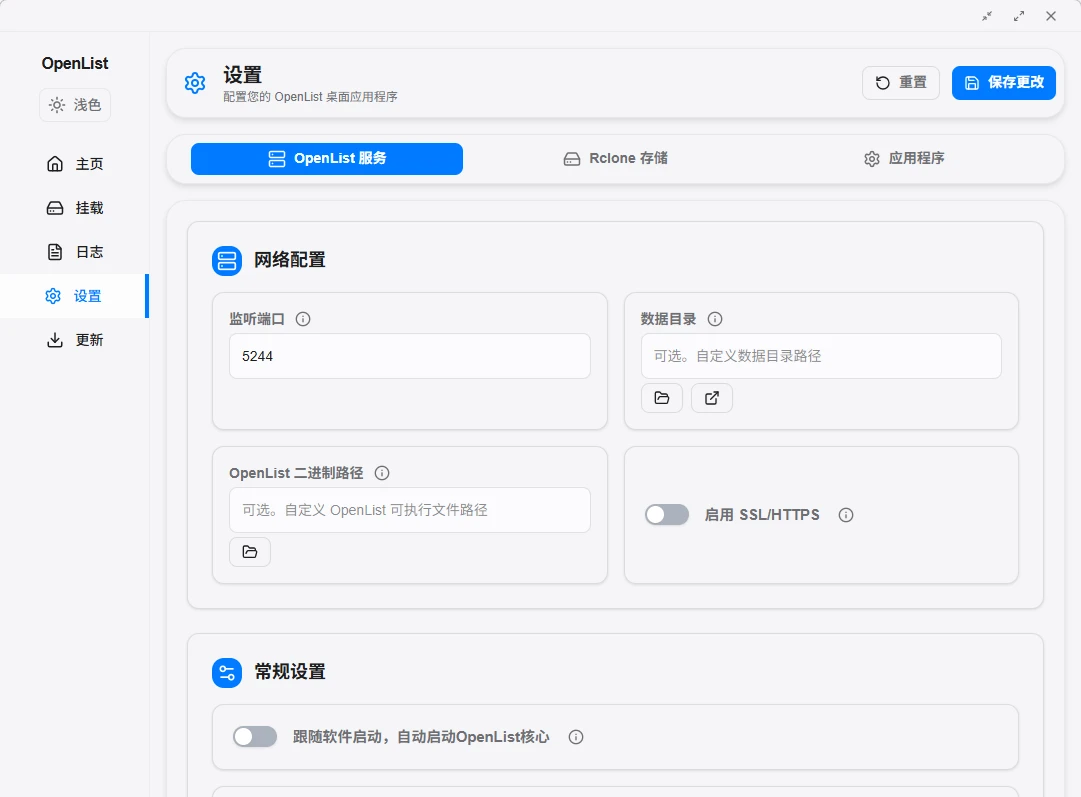This screenshot has width=1081, height=797.
Task: Click info icon next to 数据目录
Action: tap(715, 319)
